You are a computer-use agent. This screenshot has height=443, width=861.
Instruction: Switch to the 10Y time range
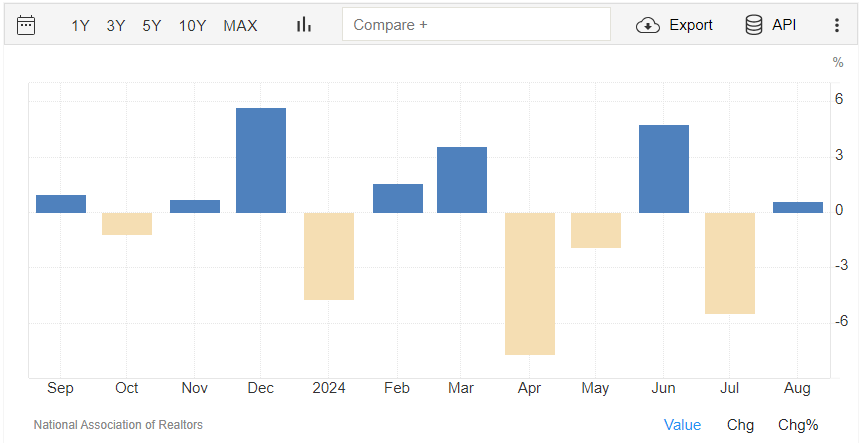tap(192, 26)
